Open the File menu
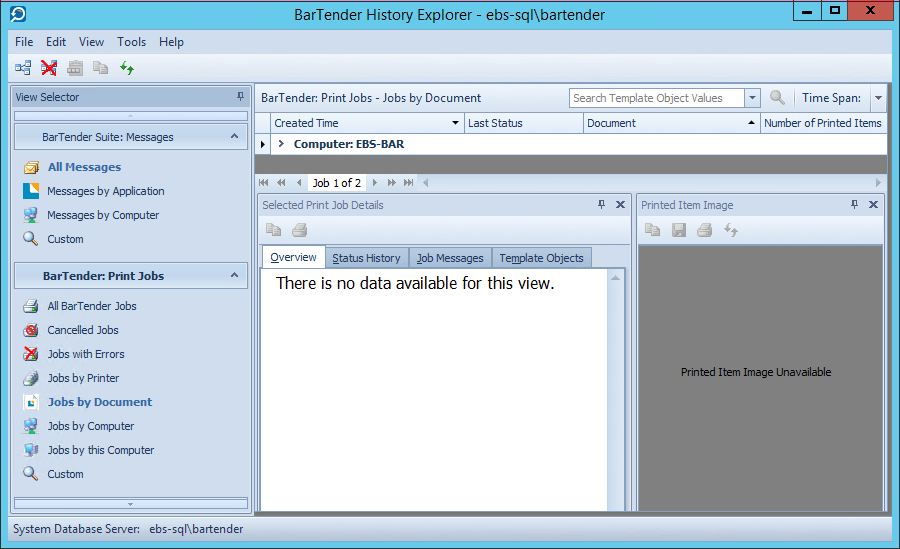Image resolution: width=900 pixels, height=549 pixels. (x=24, y=42)
